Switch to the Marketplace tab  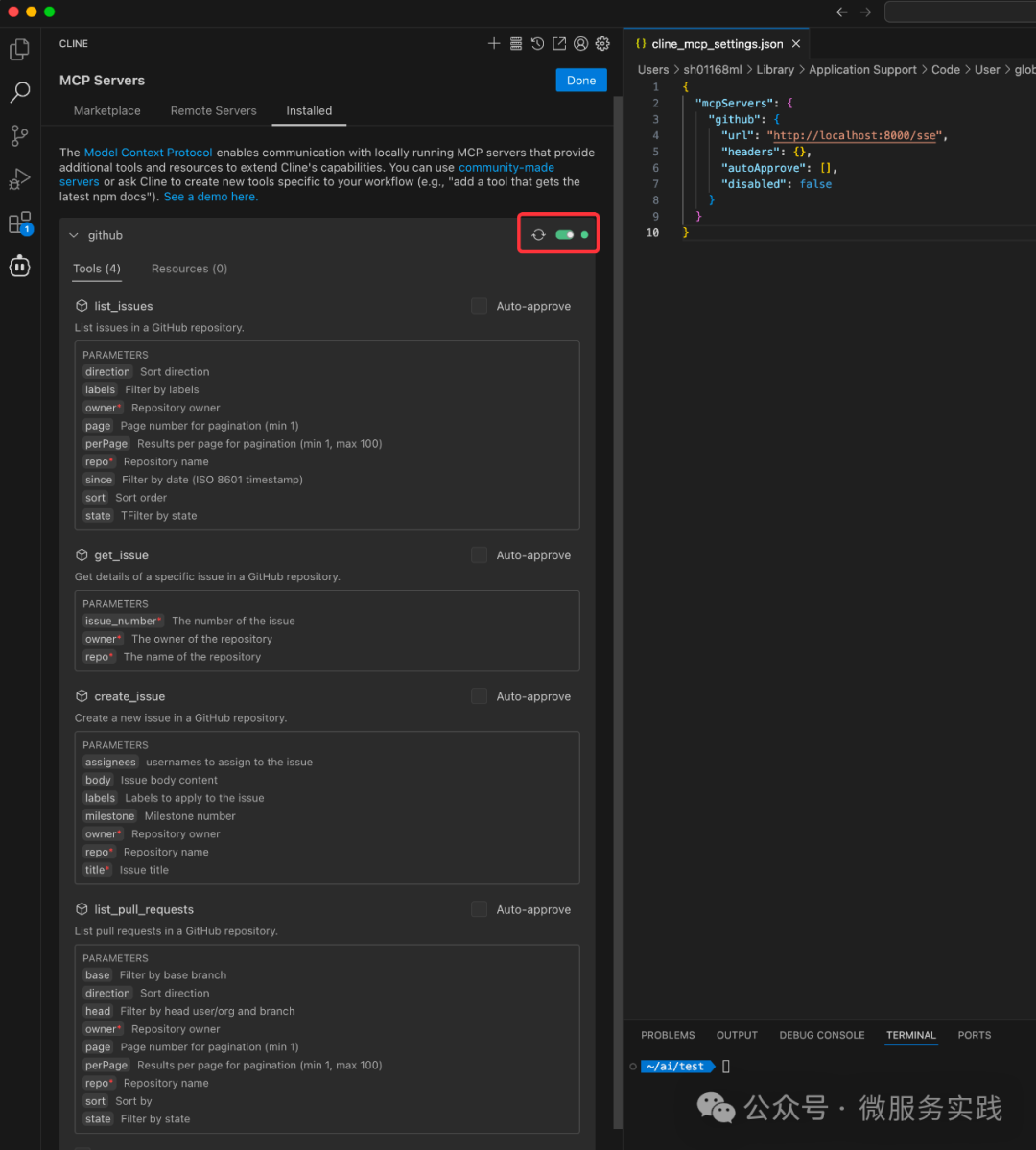pyautogui.click(x=107, y=110)
